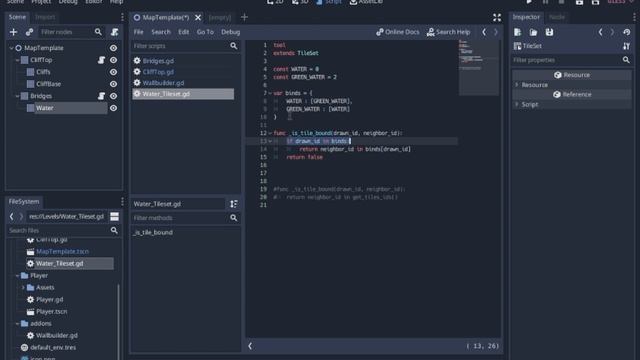This screenshot has height=360, width=640.
Task: Switch to the Node tab
Action: tap(557, 17)
